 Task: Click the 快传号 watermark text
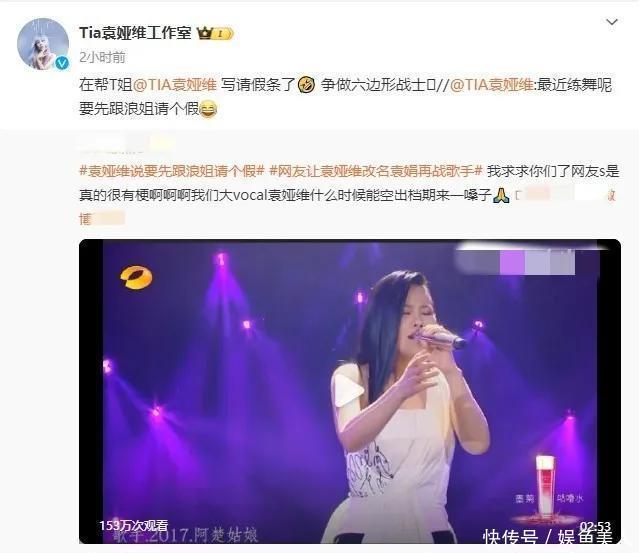(x=510, y=537)
